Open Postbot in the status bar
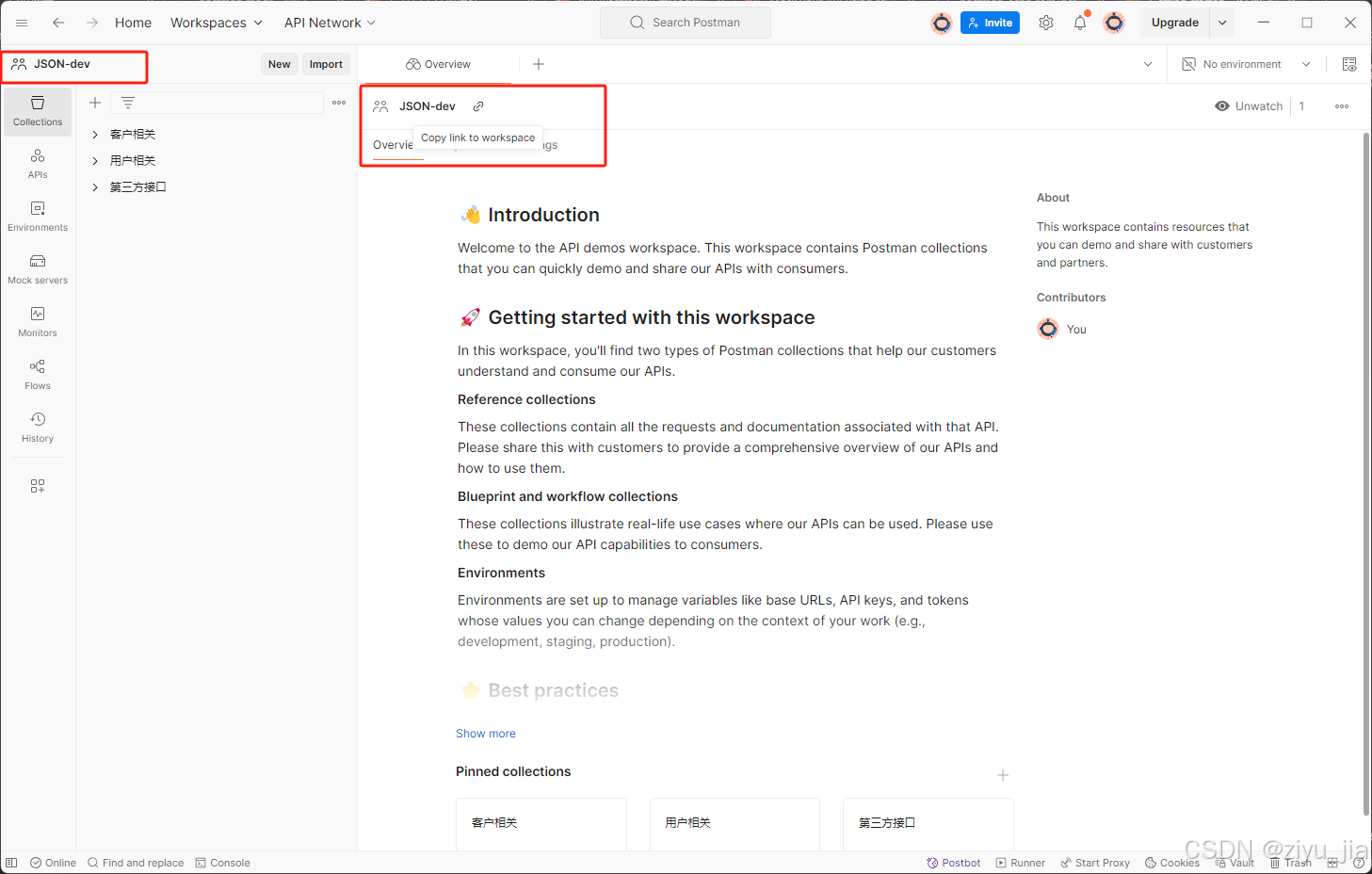 (954, 863)
